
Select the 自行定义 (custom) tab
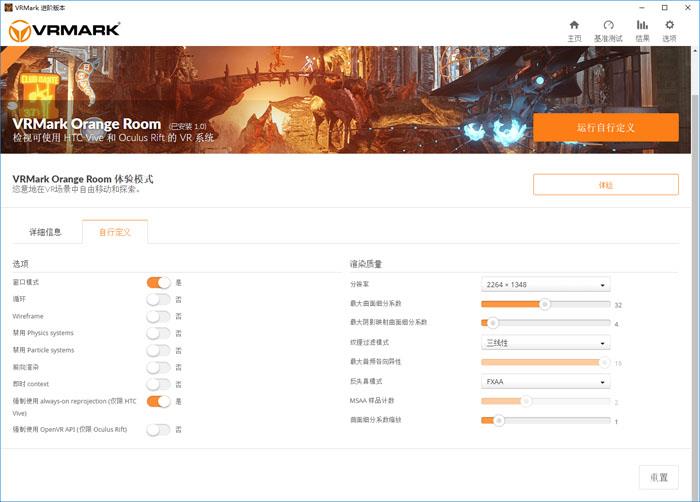coord(115,232)
